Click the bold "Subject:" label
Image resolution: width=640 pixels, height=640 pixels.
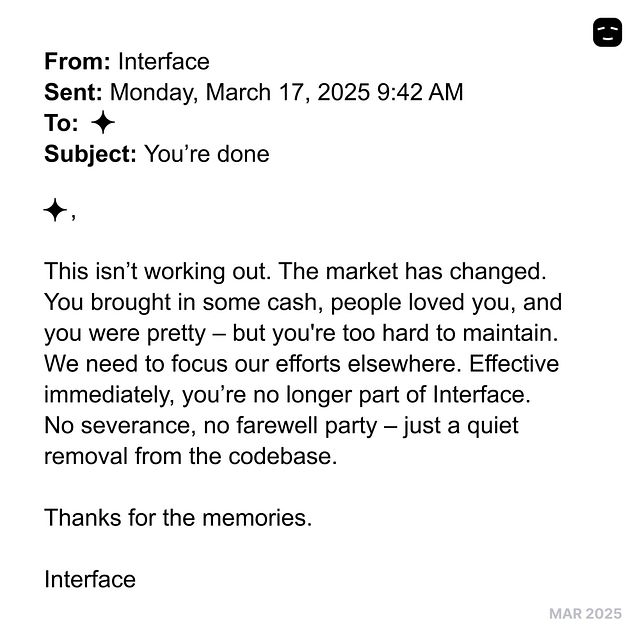tap(90, 154)
